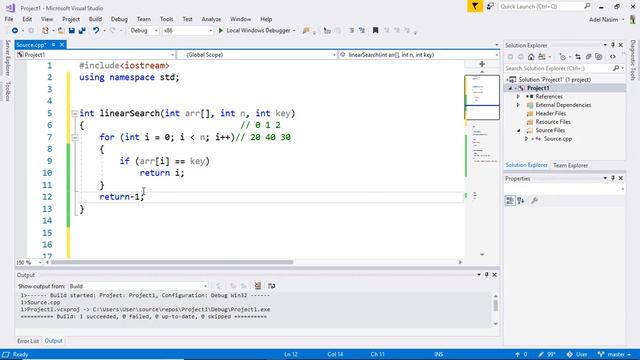Click the code minimap overview thumbnail
640x360 pixels.
[482, 98]
